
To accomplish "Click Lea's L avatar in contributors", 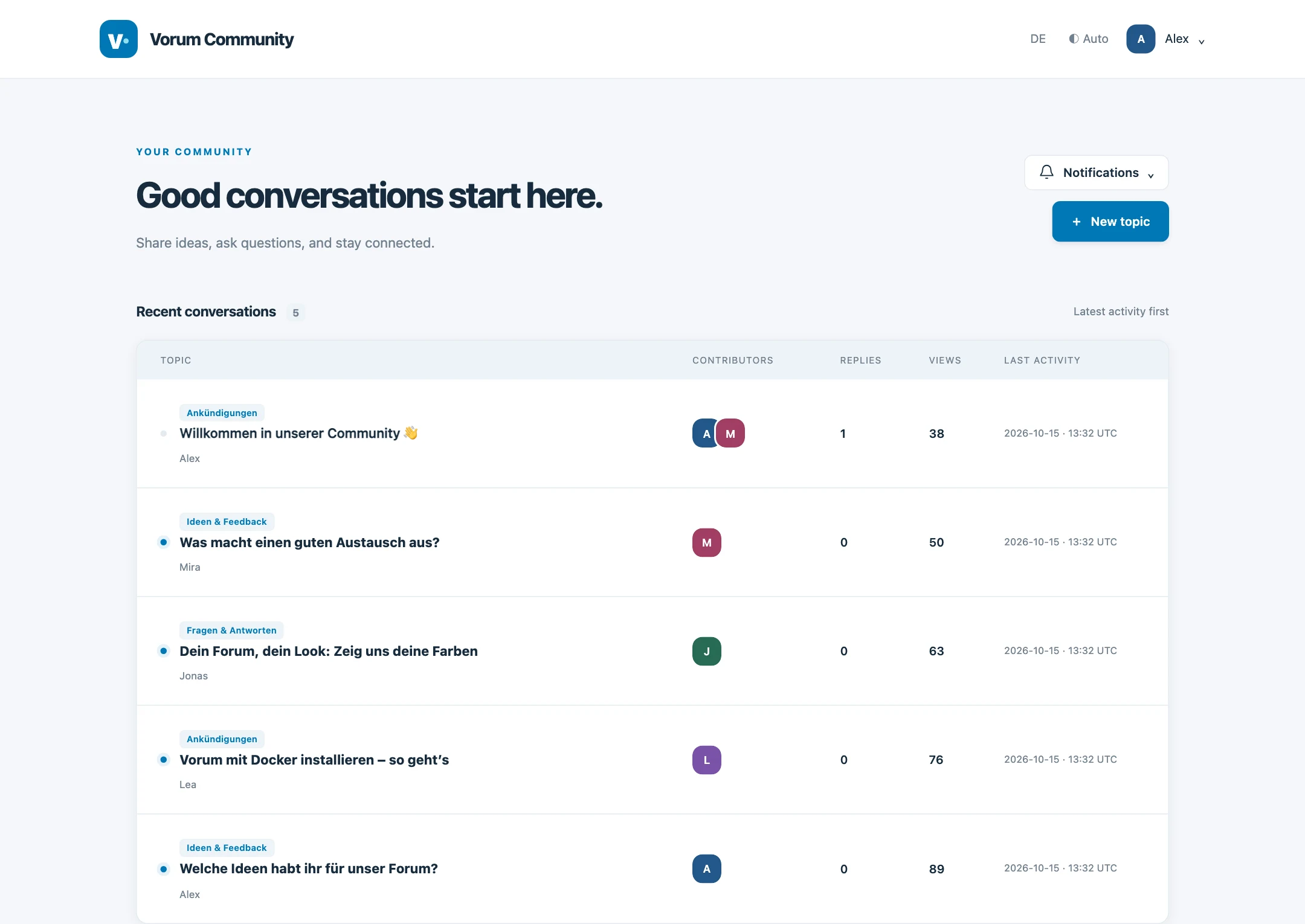I will 707,760.
